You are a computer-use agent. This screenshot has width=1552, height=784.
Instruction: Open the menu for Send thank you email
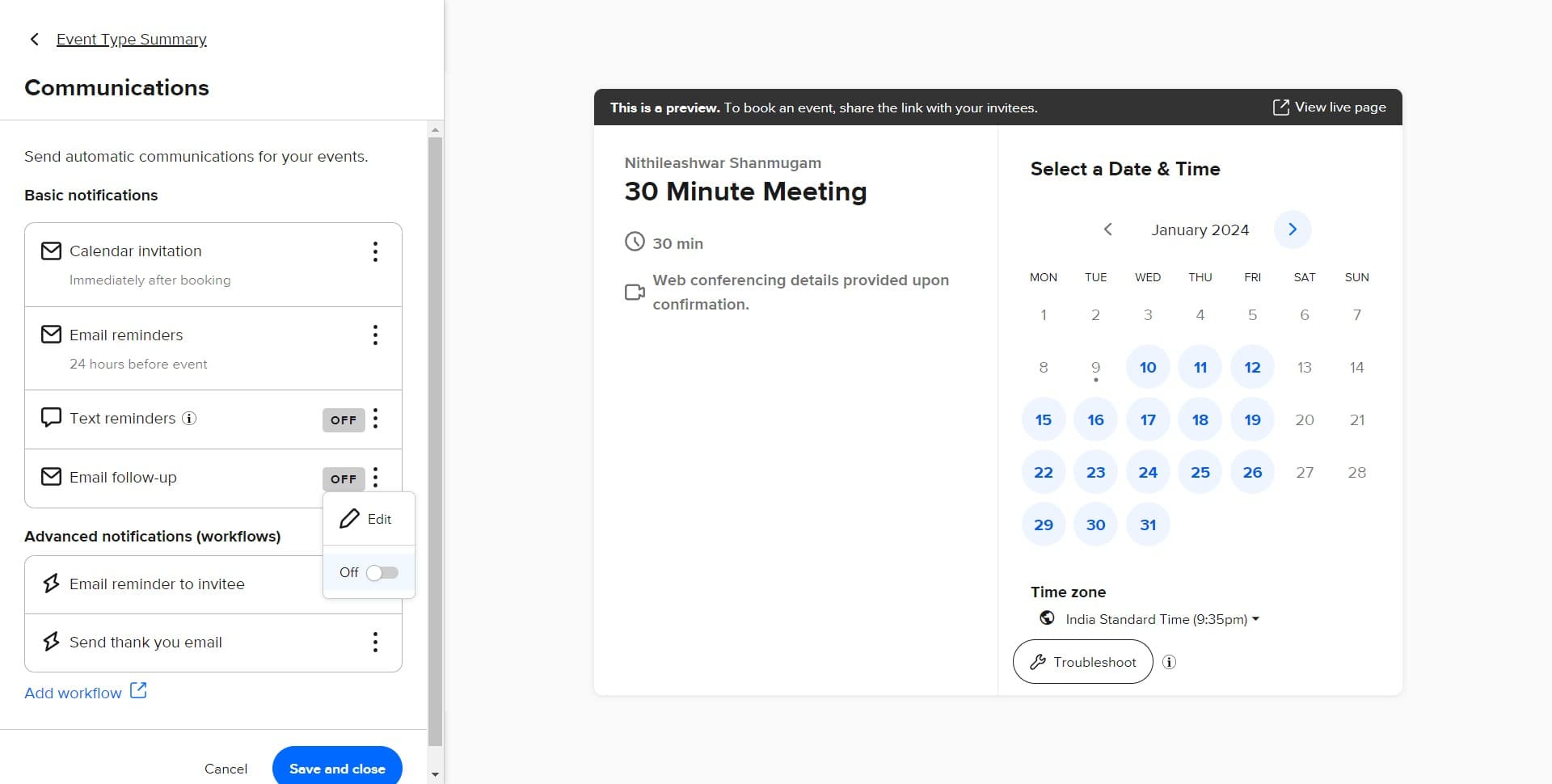tap(375, 642)
